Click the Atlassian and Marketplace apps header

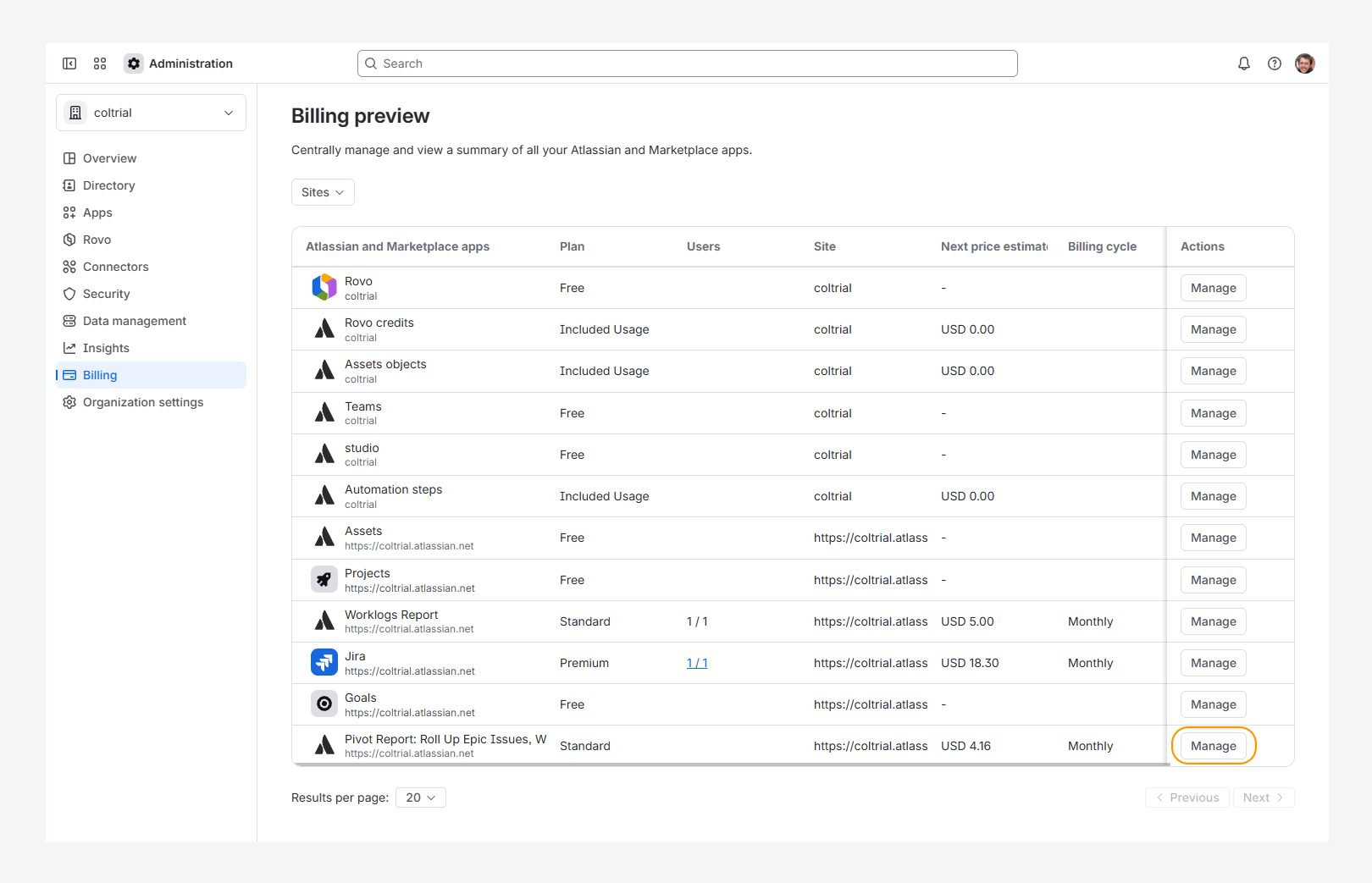pyautogui.click(x=397, y=246)
